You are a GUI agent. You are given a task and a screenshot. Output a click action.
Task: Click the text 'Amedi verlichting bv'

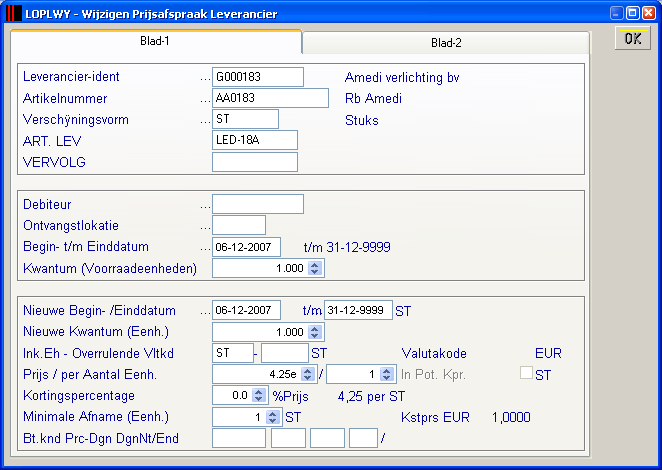pos(402,77)
